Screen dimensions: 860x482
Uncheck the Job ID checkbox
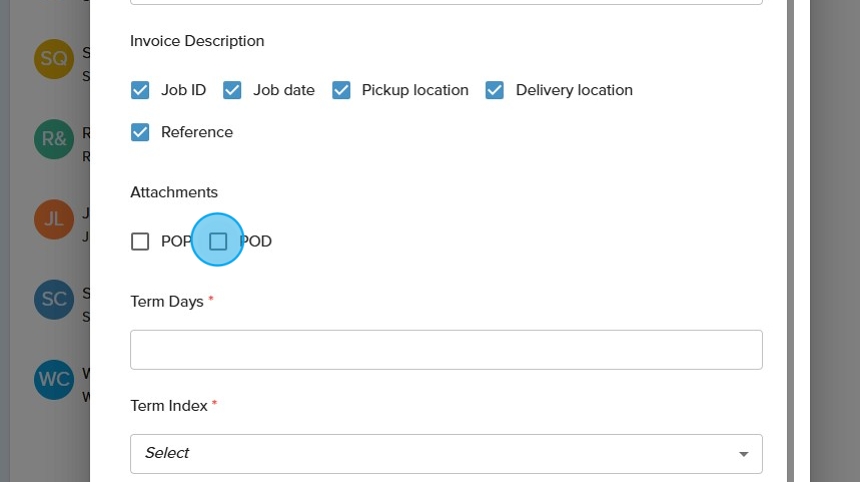click(140, 90)
